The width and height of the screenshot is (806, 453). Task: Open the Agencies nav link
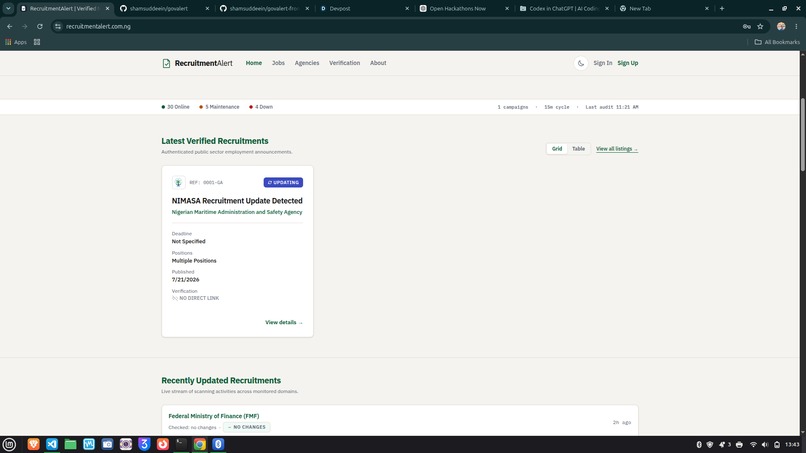coord(307,63)
